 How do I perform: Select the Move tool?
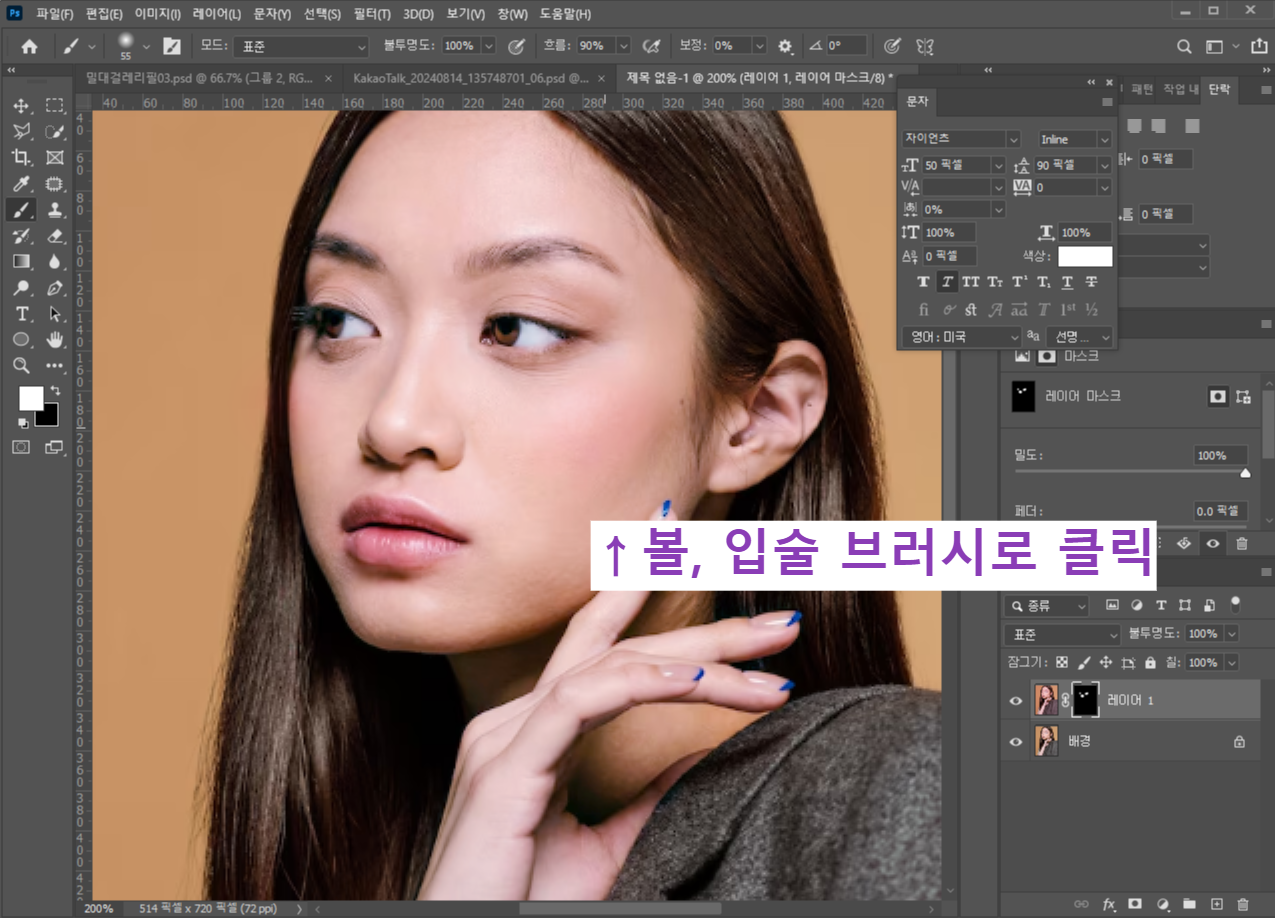pyautogui.click(x=22, y=105)
